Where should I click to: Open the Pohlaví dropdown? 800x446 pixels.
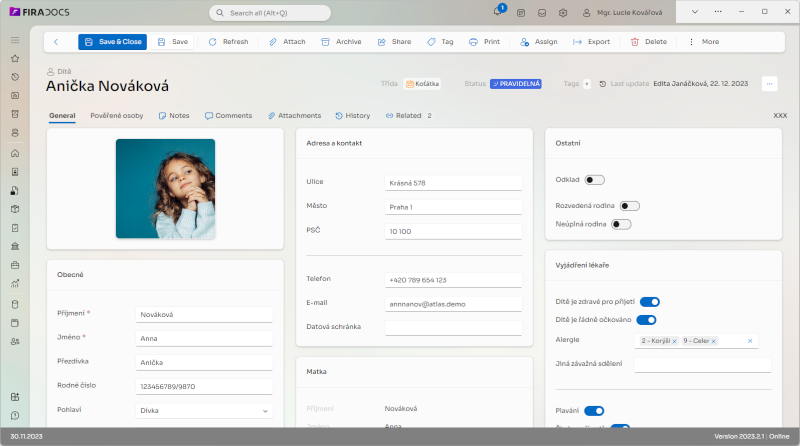[204, 411]
